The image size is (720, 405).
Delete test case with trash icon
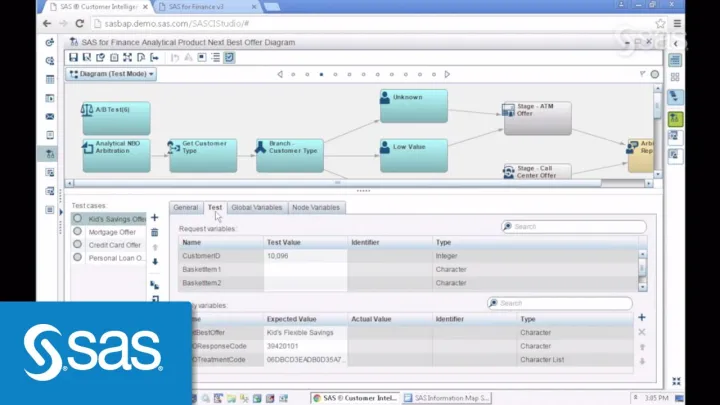(155, 232)
